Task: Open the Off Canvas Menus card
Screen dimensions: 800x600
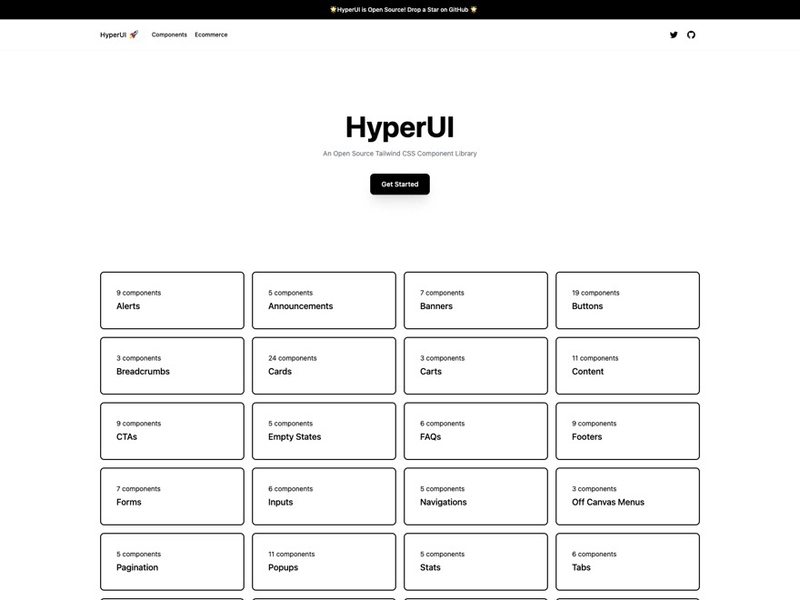Action: point(628,496)
